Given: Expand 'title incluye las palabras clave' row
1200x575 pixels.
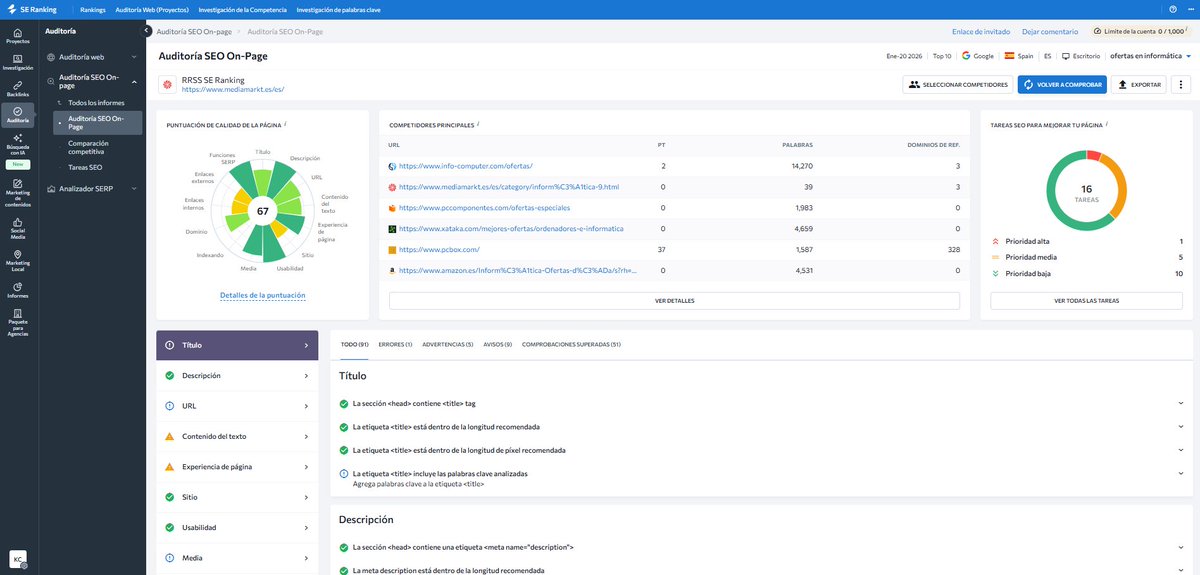Looking at the screenshot, I should pos(761,478).
